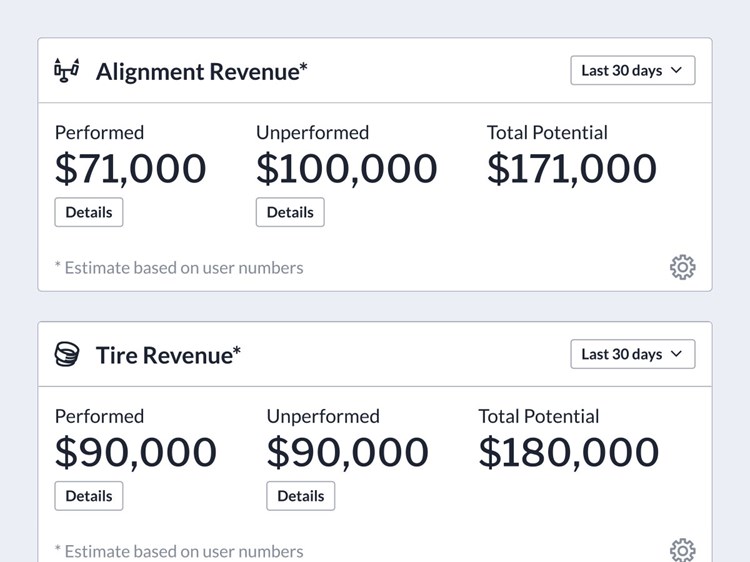Click the Alignment estimate footnote text
Image resolution: width=750 pixels, height=562 pixels.
[x=179, y=267]
